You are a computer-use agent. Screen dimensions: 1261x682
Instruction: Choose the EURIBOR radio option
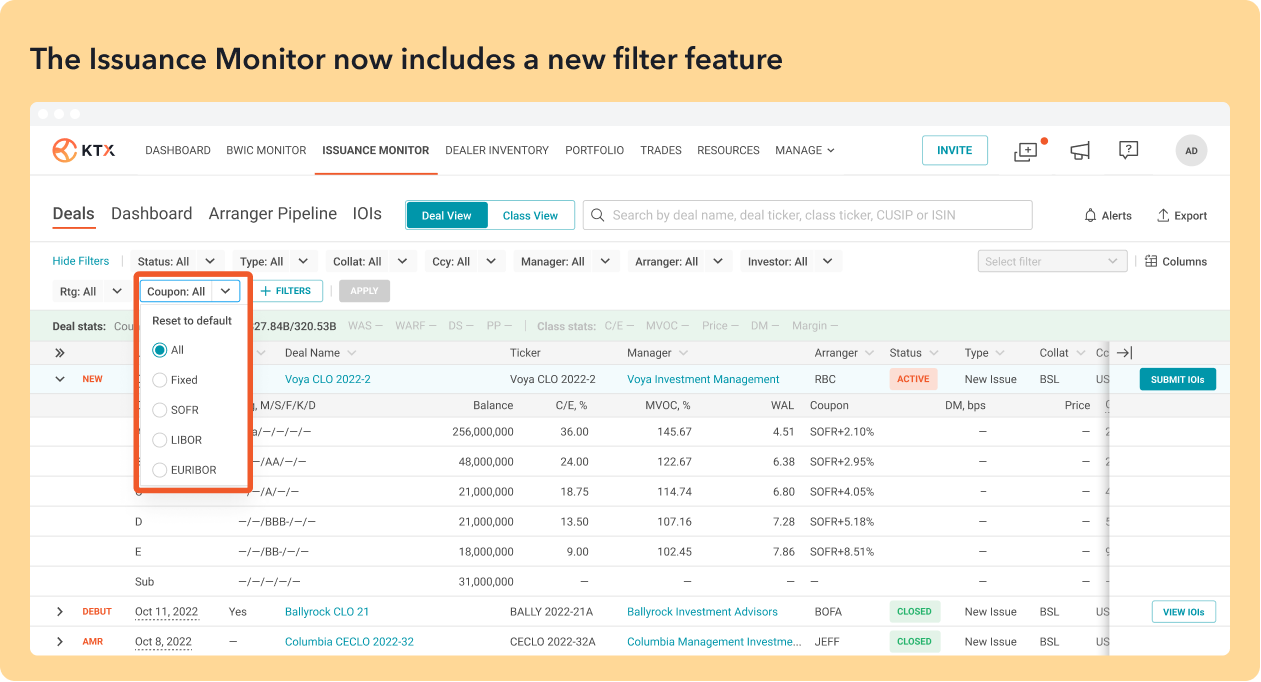click(160, 470)
